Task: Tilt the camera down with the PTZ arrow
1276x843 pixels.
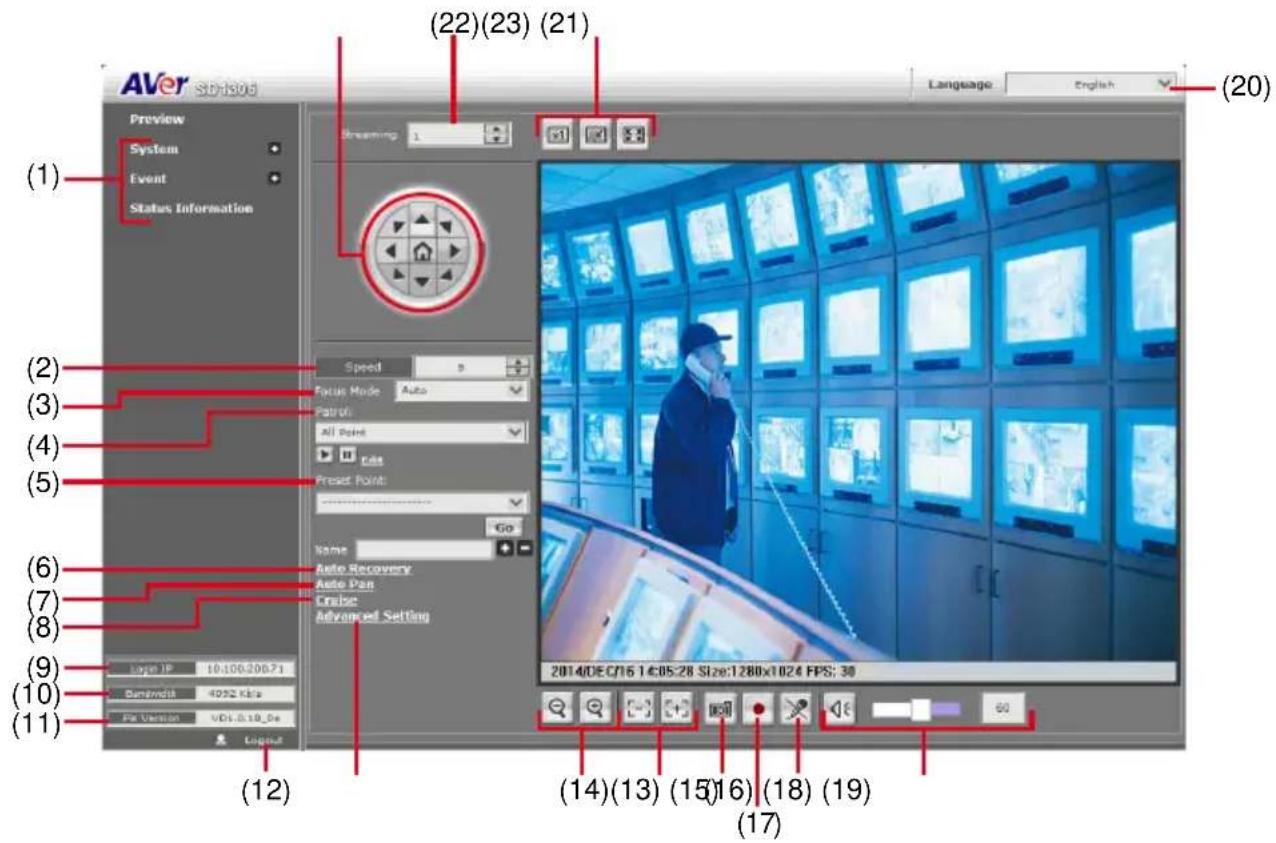Action: click(x=423, y=280)
